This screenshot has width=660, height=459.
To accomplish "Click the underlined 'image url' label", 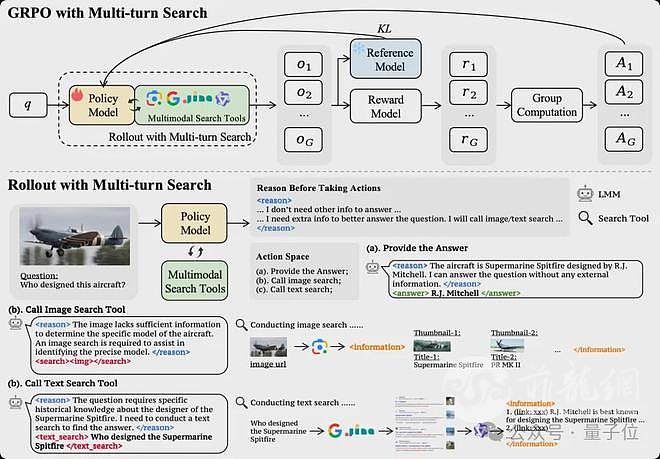I will click(268, 364).
